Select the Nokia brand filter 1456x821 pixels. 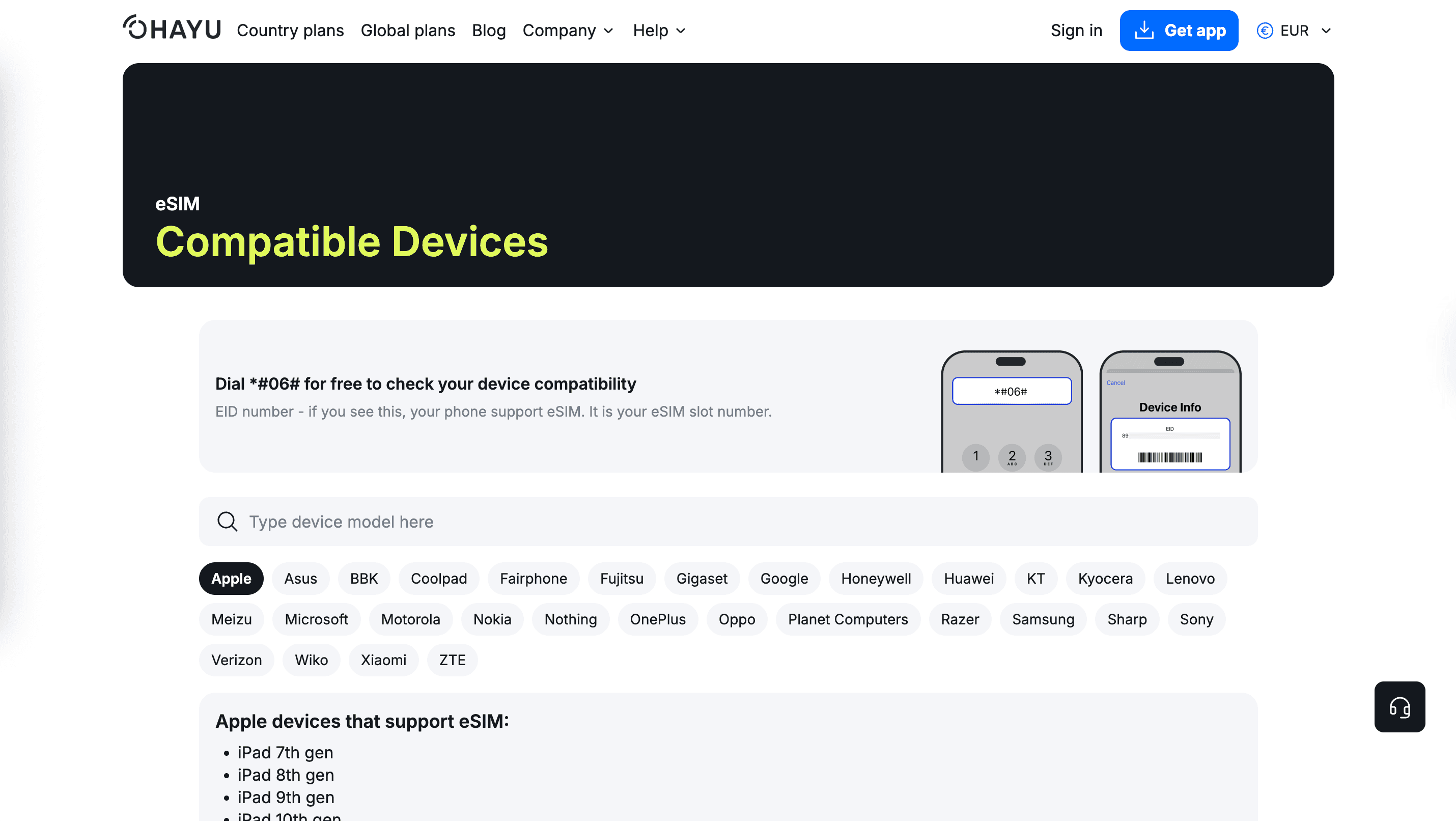492,619
